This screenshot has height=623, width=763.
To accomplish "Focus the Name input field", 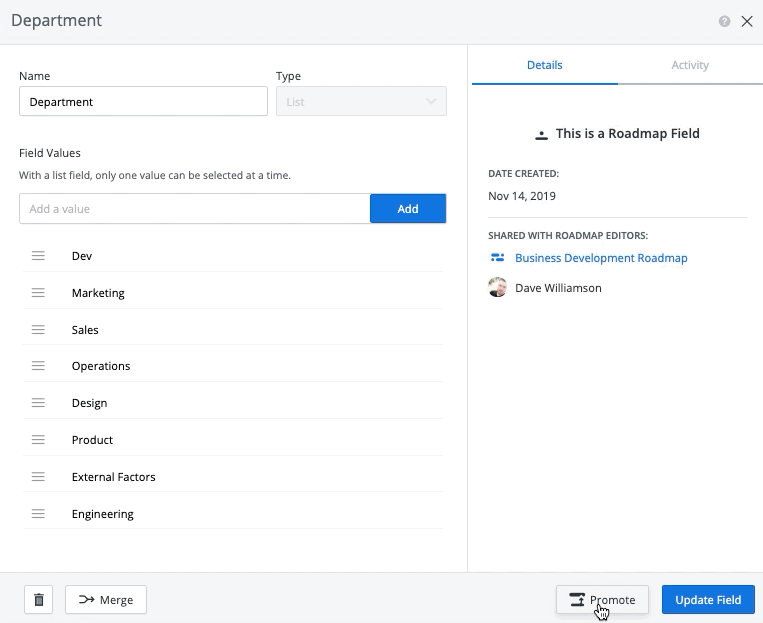I will (x=143, y=102).
